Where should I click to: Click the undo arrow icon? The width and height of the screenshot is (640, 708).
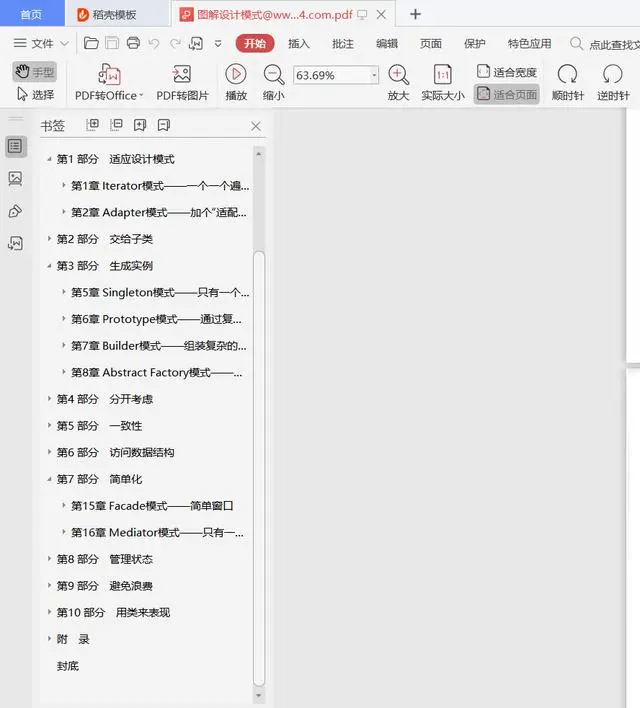coord(154,43)
